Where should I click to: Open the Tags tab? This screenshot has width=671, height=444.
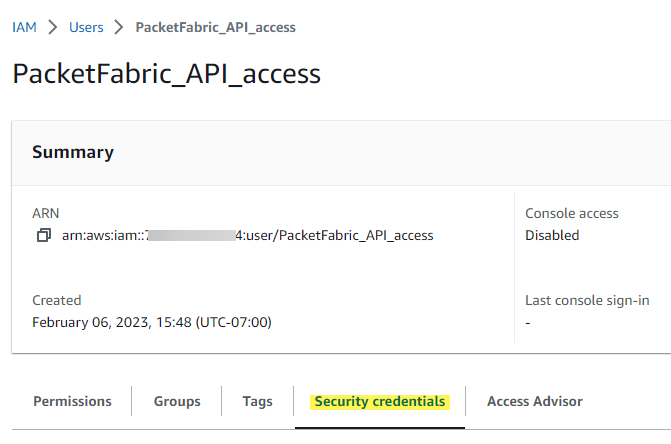click(x=258, y=401)
